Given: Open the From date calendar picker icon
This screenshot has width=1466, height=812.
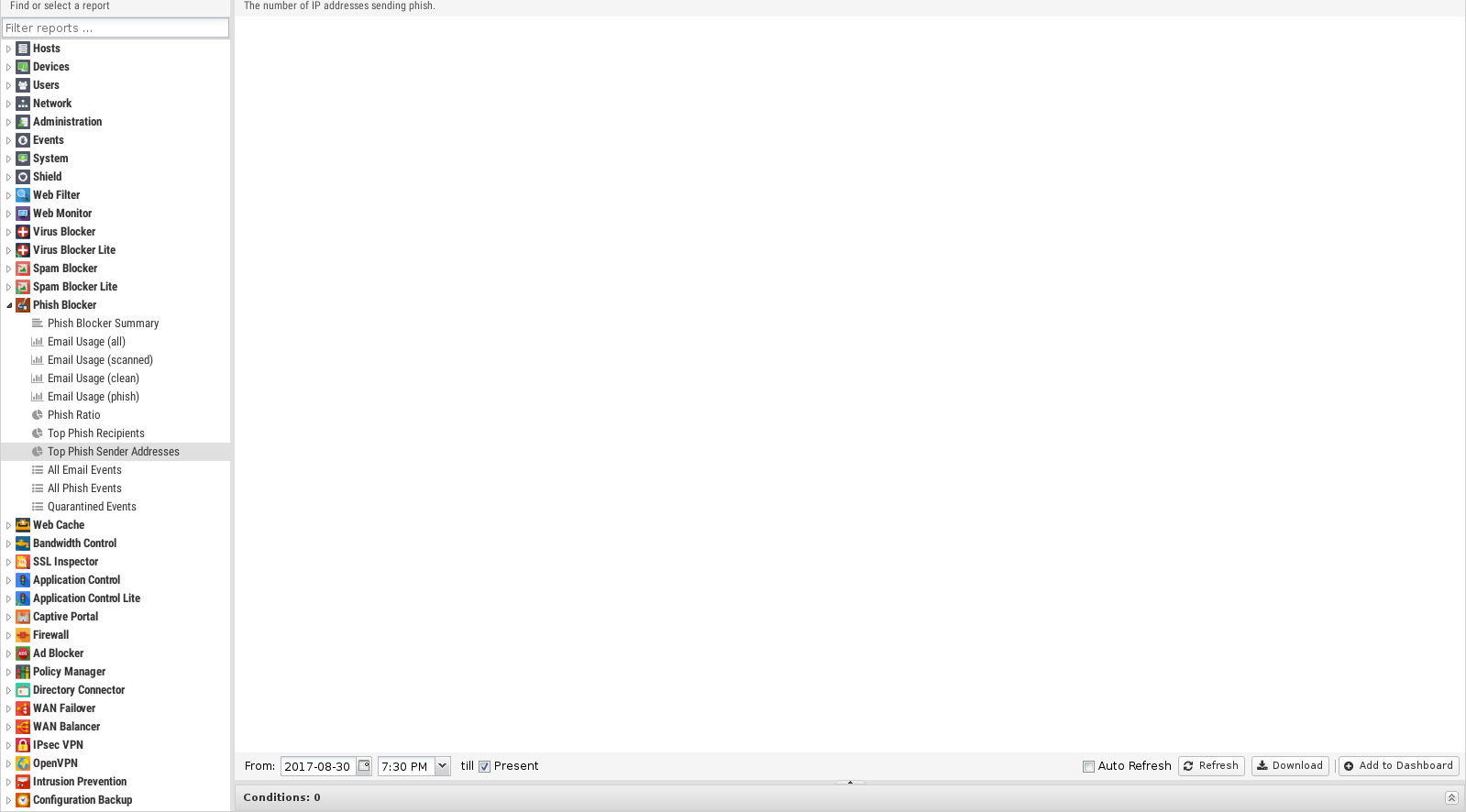Looking at the screenshot, I should coord(364,766).
